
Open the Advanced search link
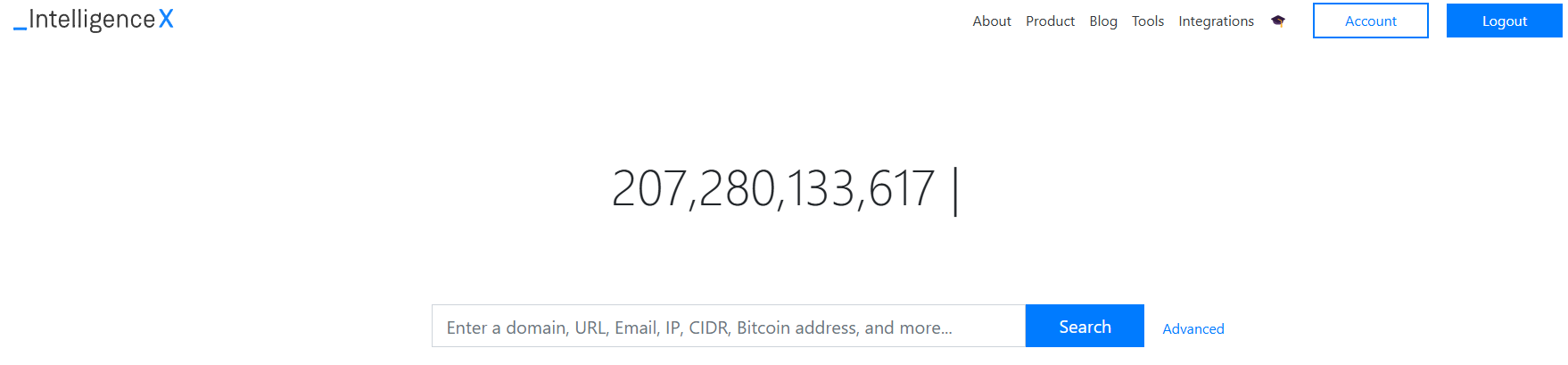tap(1193, 328)
